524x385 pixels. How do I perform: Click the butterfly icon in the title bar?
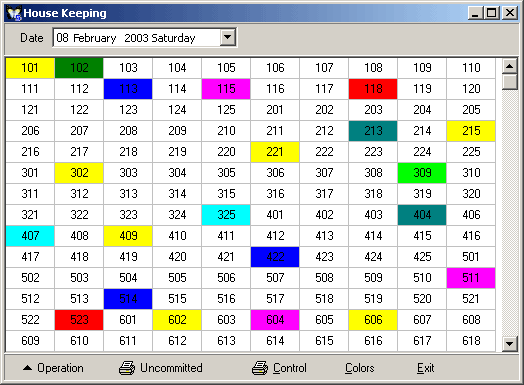[14, 13]
